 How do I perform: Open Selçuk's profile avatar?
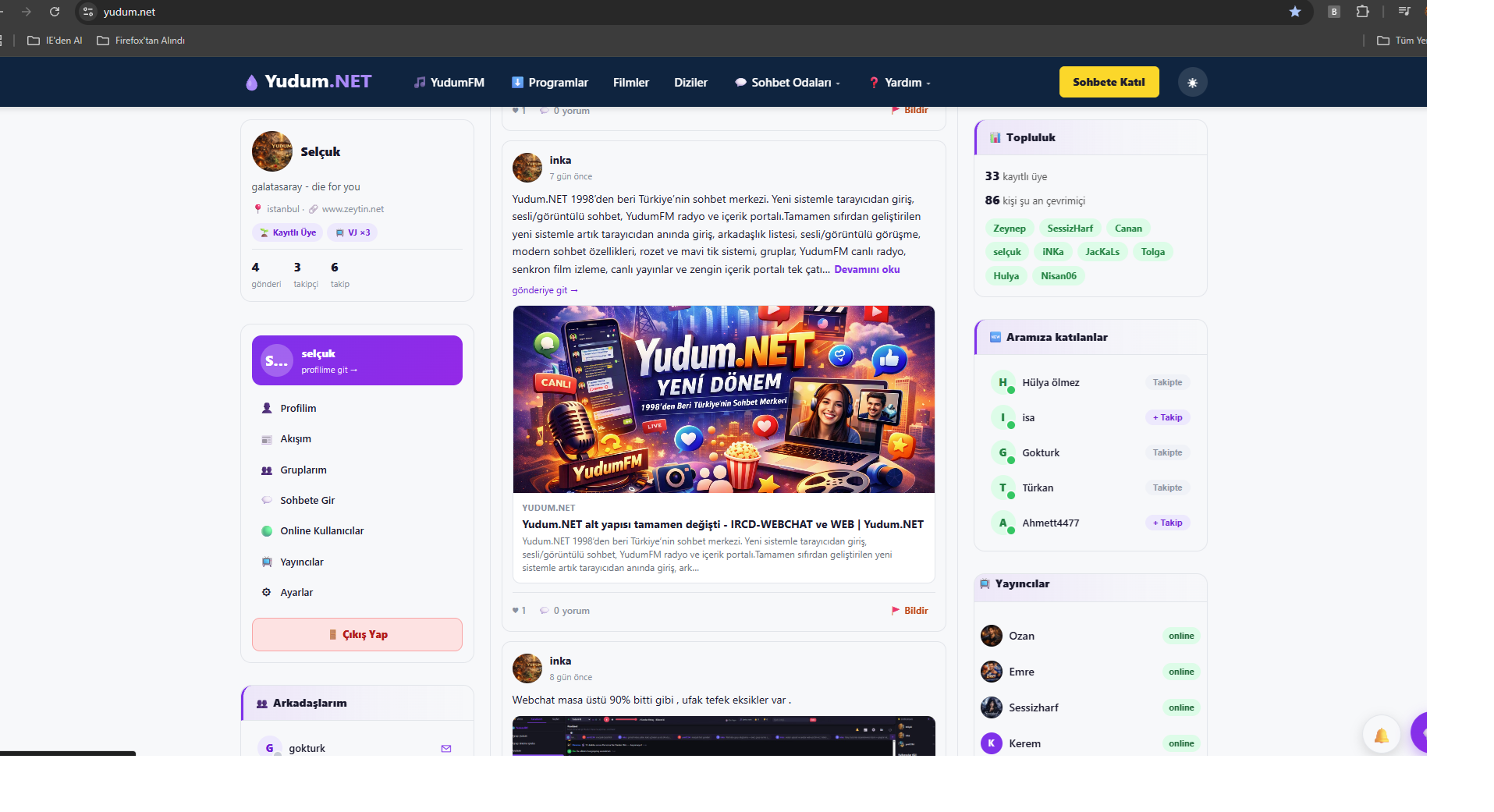pyautogui.click(x=271, y=151)
